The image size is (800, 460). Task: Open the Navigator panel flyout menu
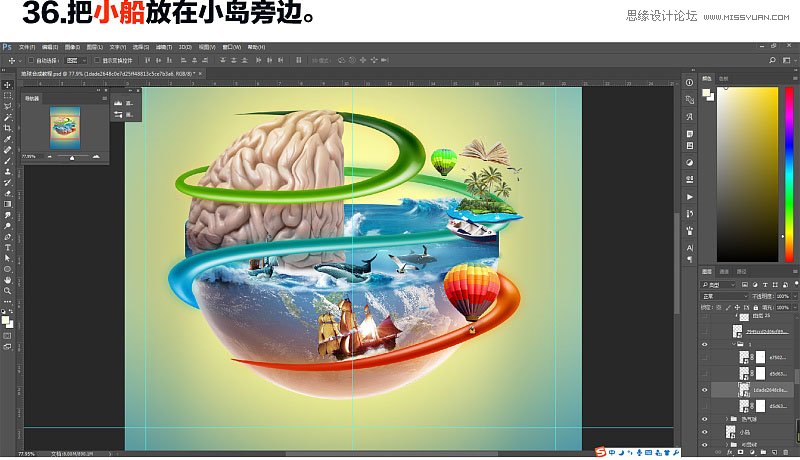[x=104, y=98]
